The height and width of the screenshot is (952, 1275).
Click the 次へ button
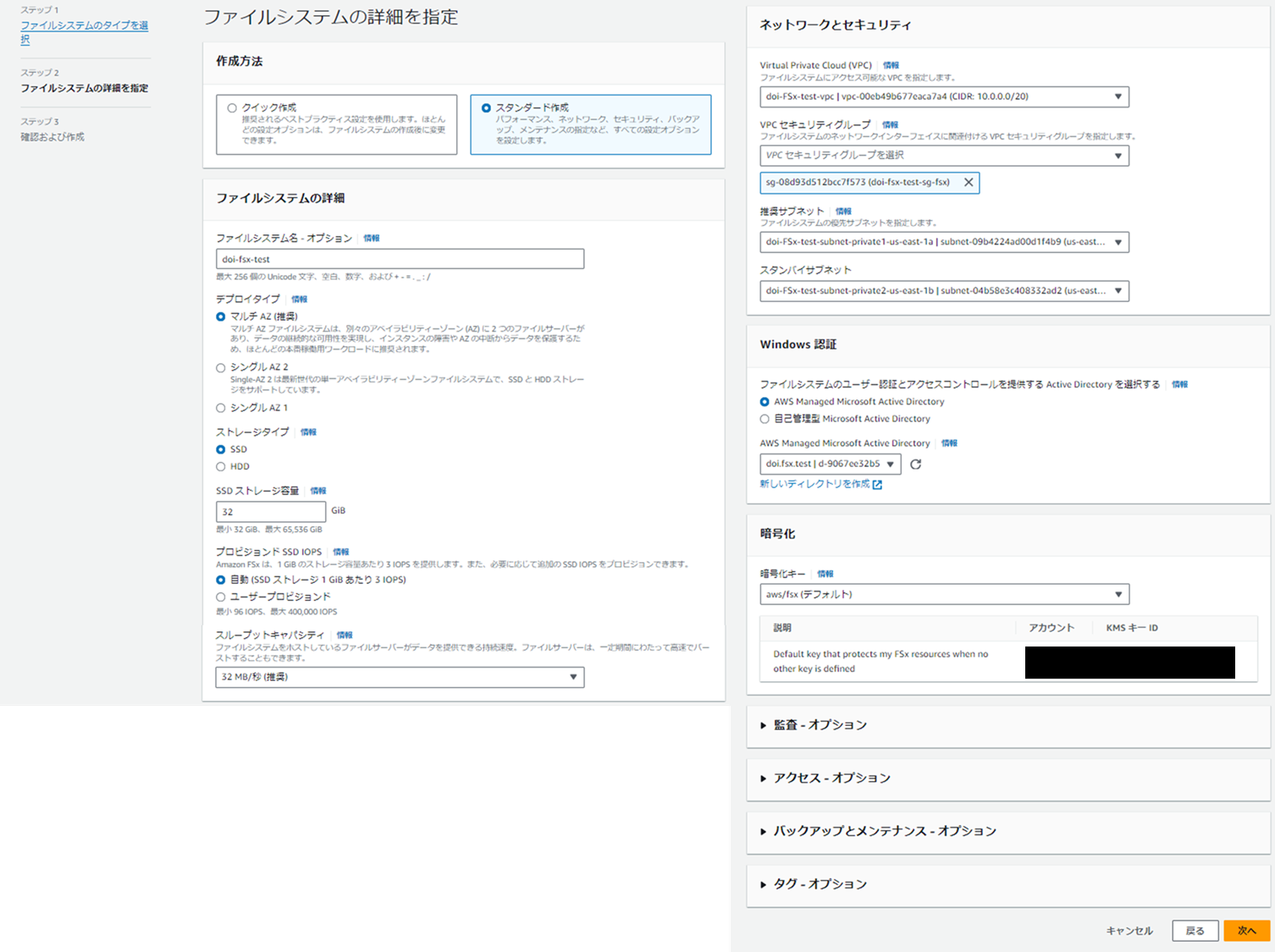[1247, 931]
